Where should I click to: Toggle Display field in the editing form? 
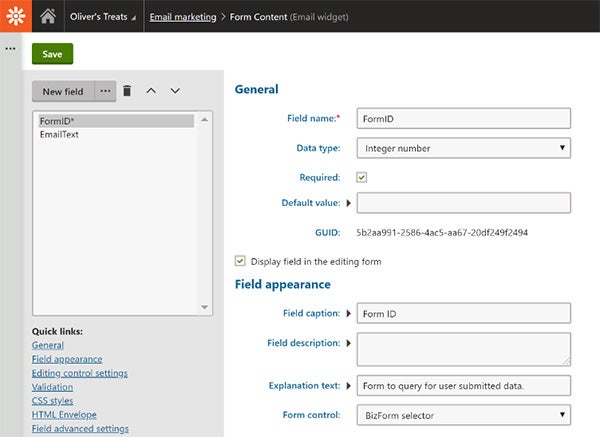click(x=240, y=261)
